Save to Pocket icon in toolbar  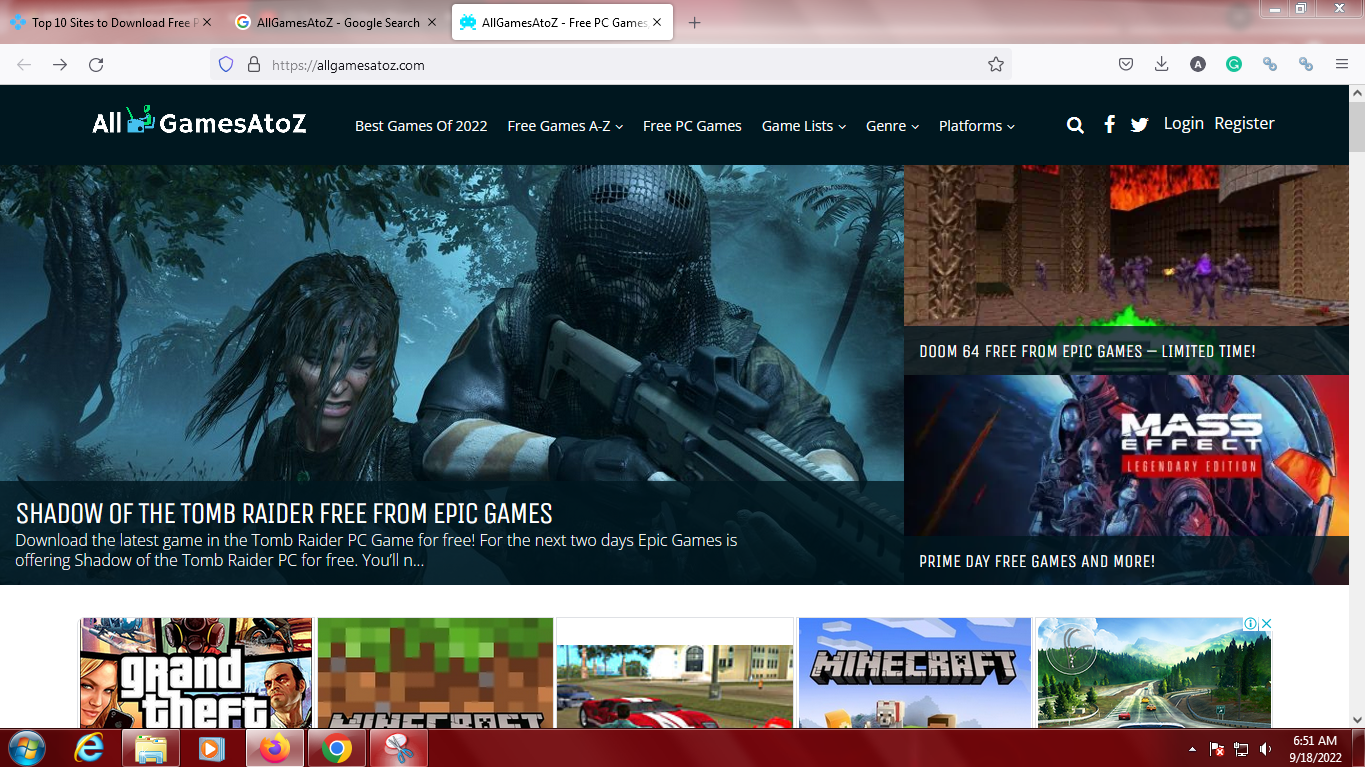coord(1125,64)
